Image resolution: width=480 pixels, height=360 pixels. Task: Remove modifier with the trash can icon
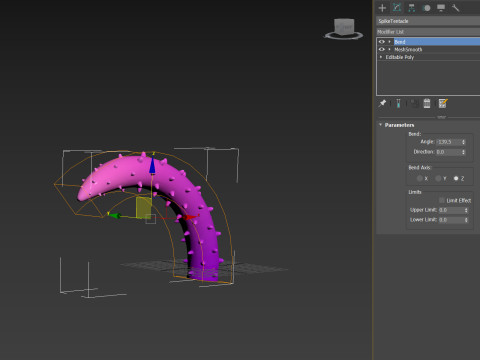click(427, 103)
